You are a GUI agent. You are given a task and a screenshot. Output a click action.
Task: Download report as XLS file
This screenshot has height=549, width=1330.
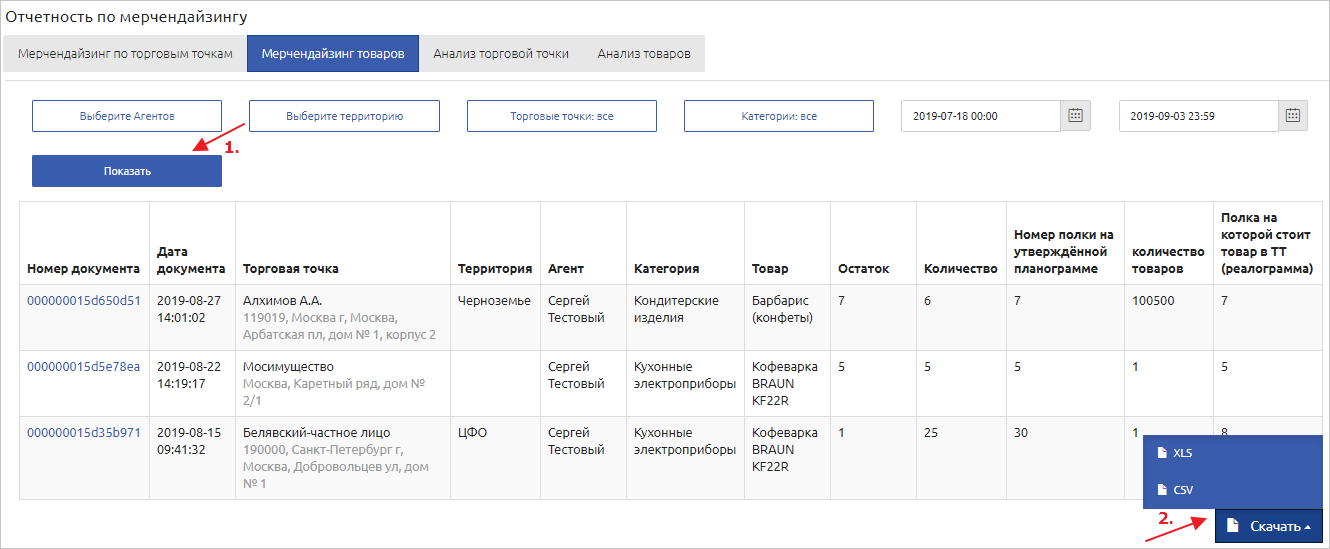1181,453
